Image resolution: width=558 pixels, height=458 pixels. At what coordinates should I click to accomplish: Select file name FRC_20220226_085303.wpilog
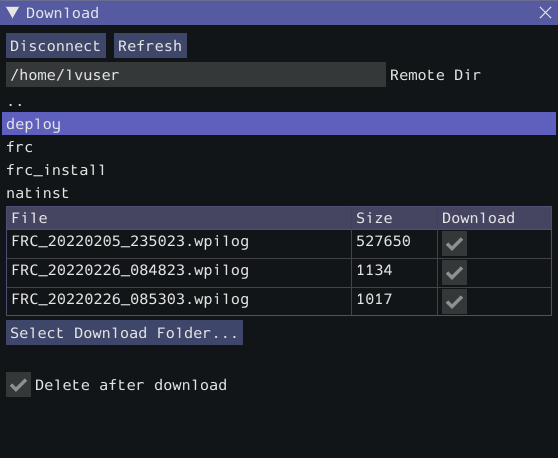(130, 300)
